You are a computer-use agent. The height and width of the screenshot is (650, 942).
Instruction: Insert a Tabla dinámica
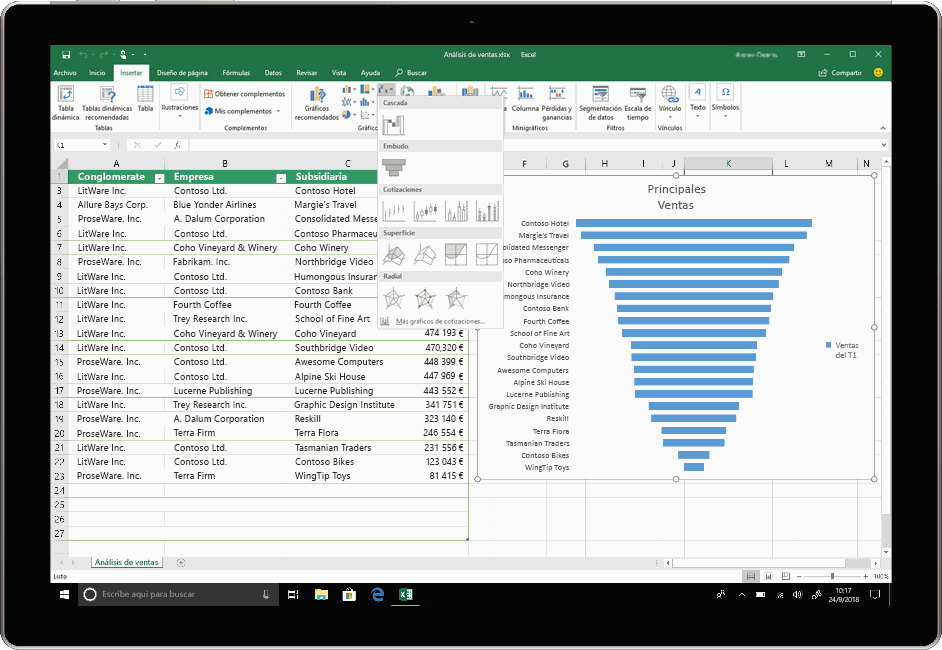[65, 103]
